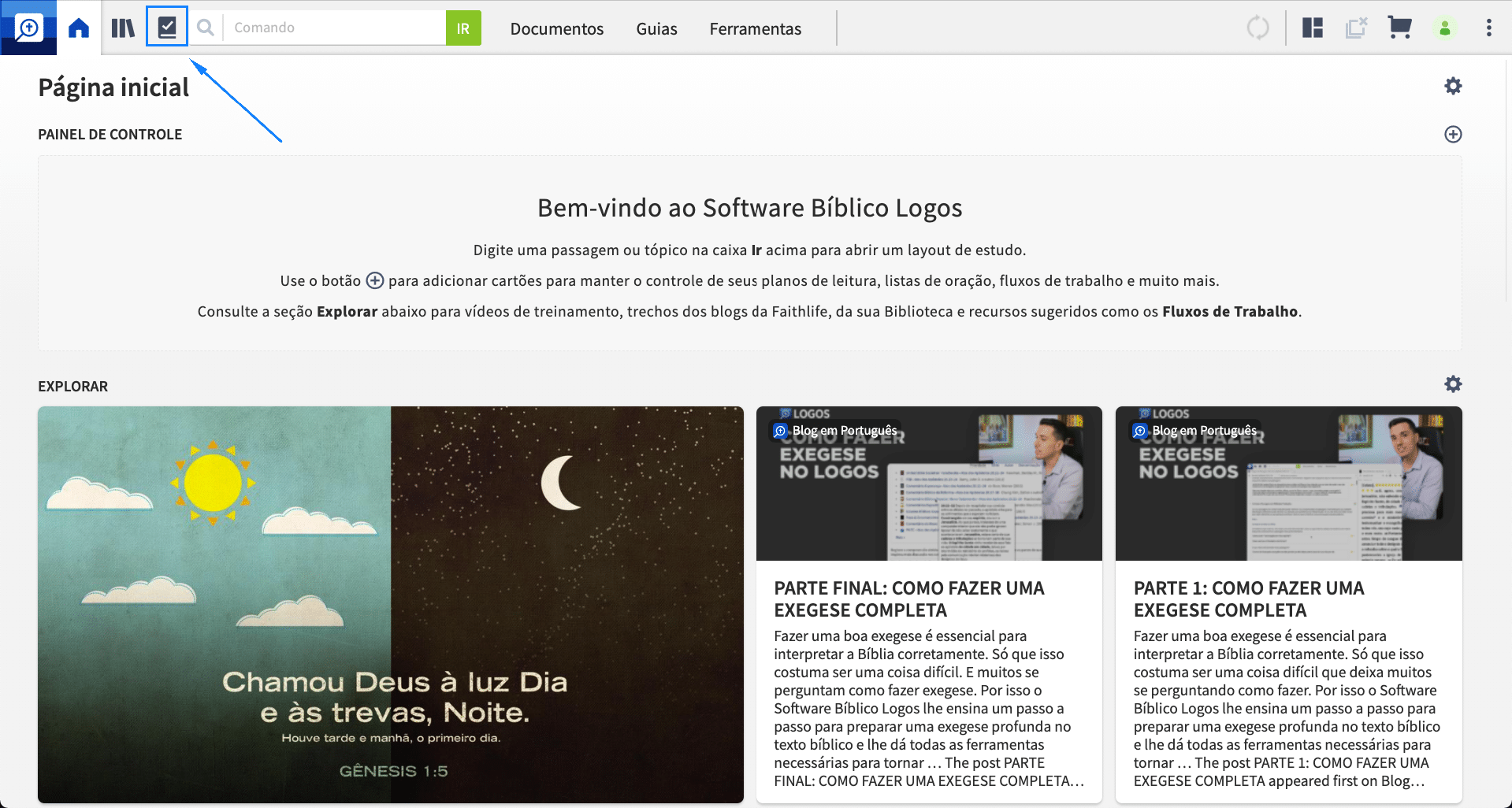1512x808 pixels.
Task: Open the Library books icon
Action: coord(123,28)
